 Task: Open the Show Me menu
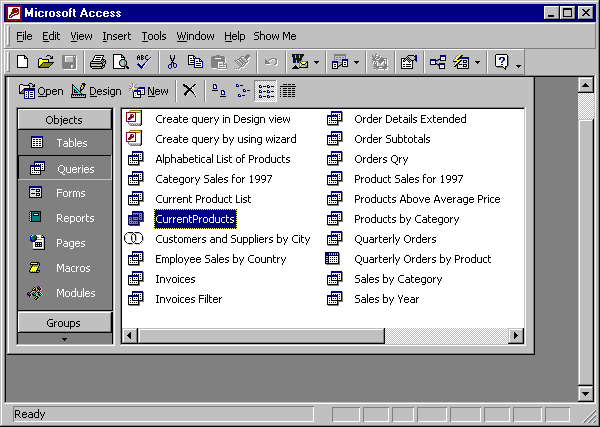pyautogui.click(x=275, y=36)
